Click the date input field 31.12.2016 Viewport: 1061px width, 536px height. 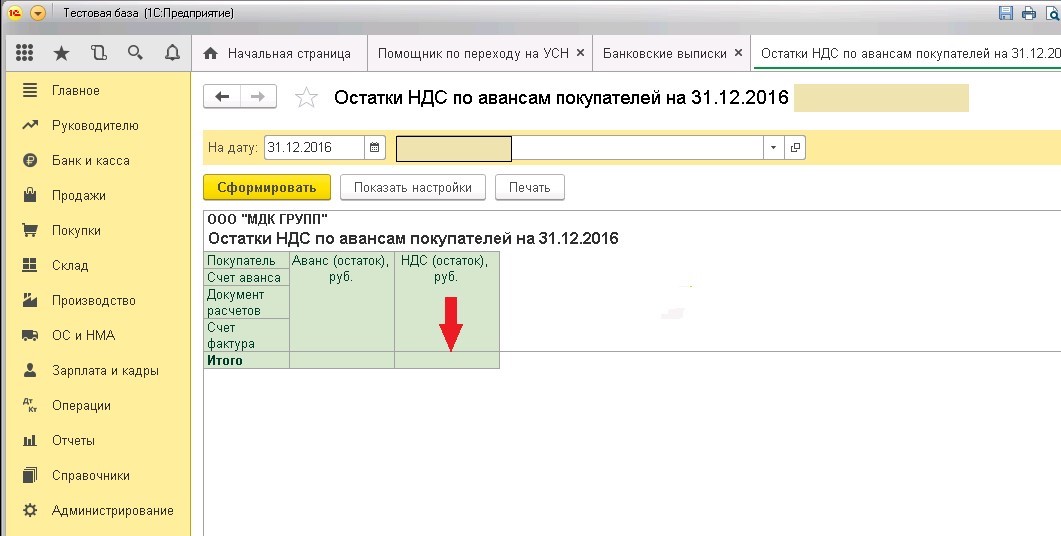314,148
